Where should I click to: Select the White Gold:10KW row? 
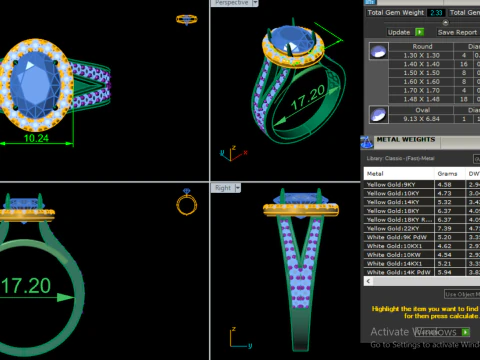(x=422, y=255)
